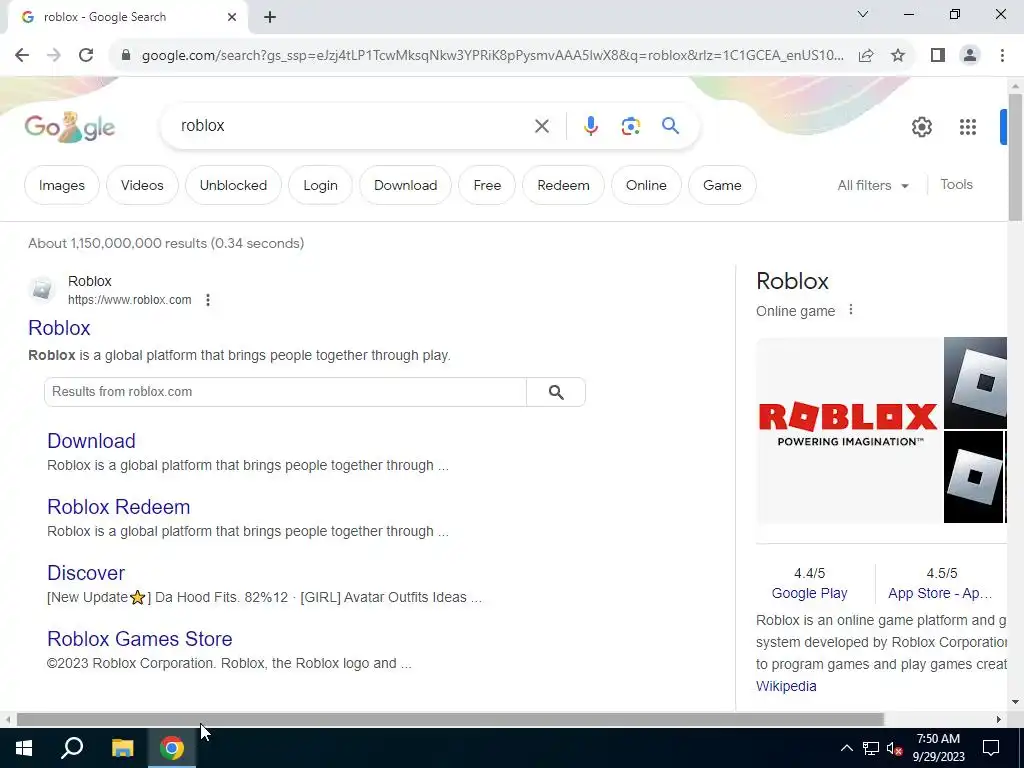1024x768 pixels.
Task: Open the App Store rating link
Action: (940, 593)
